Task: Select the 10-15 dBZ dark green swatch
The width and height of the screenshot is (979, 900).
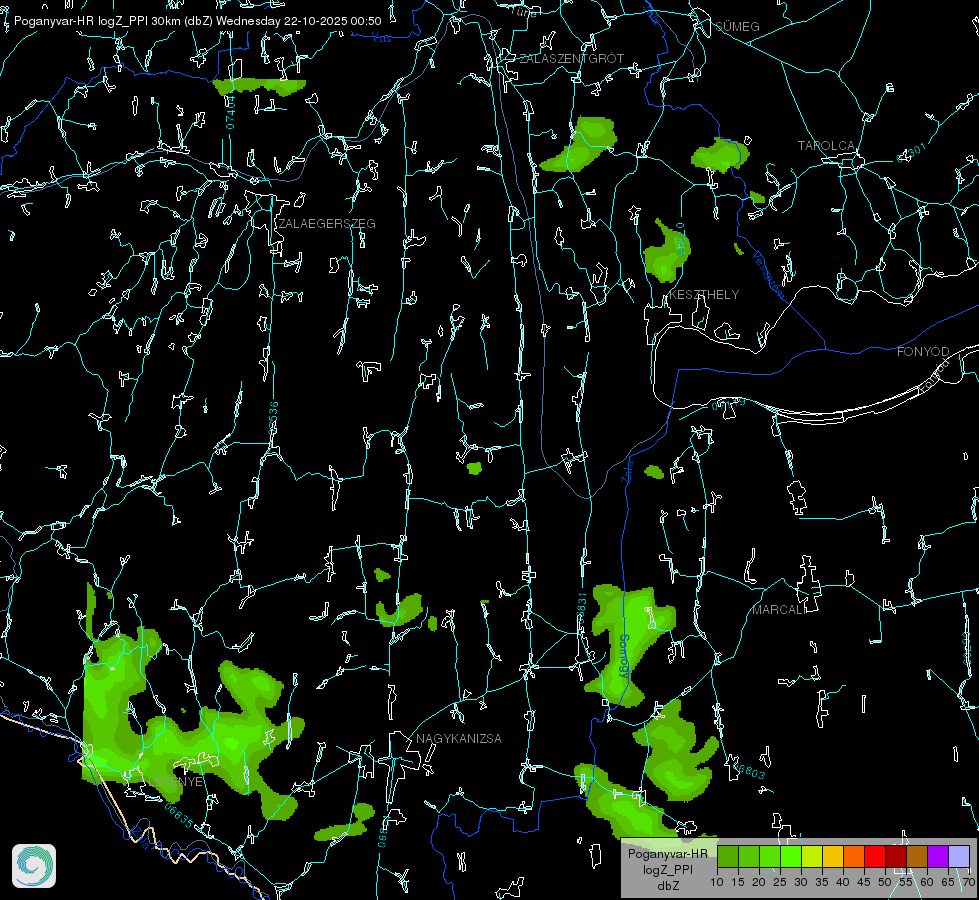Action: (728, 856)
